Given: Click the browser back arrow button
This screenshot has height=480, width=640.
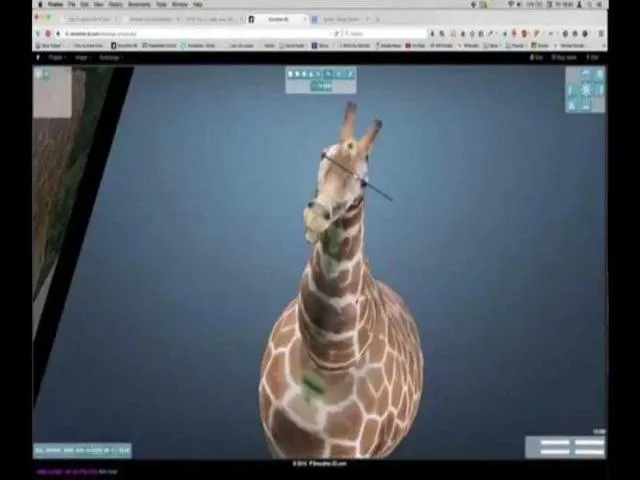Looking at the screenshot, I should point(39,33).
